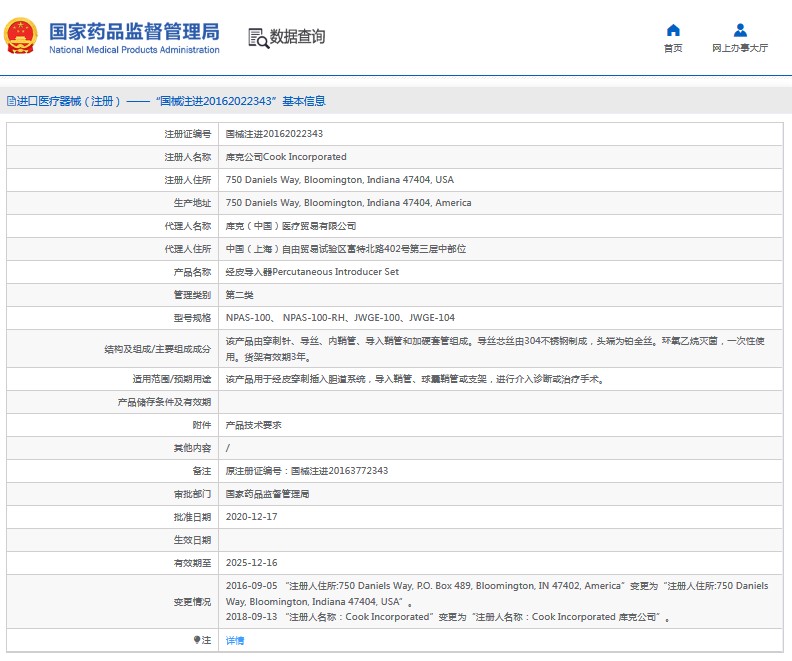
Task: Select remark original number 国械注进20163772343
Action: 307,471
